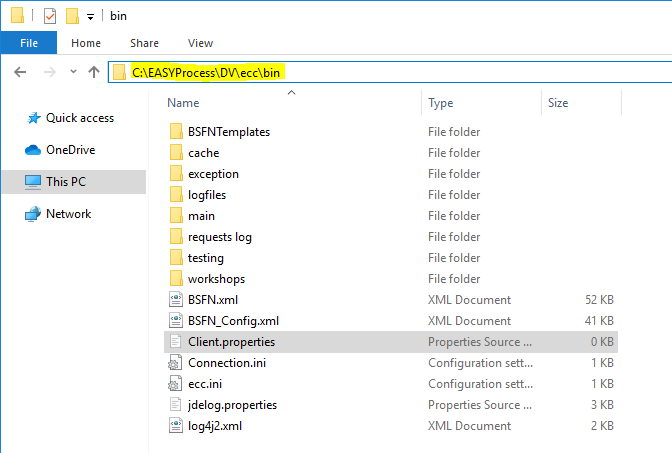Toggle sort order via Name column arrow
This screenshot has height=453, width=672.
pyautogui.click(x=291, y=92)
